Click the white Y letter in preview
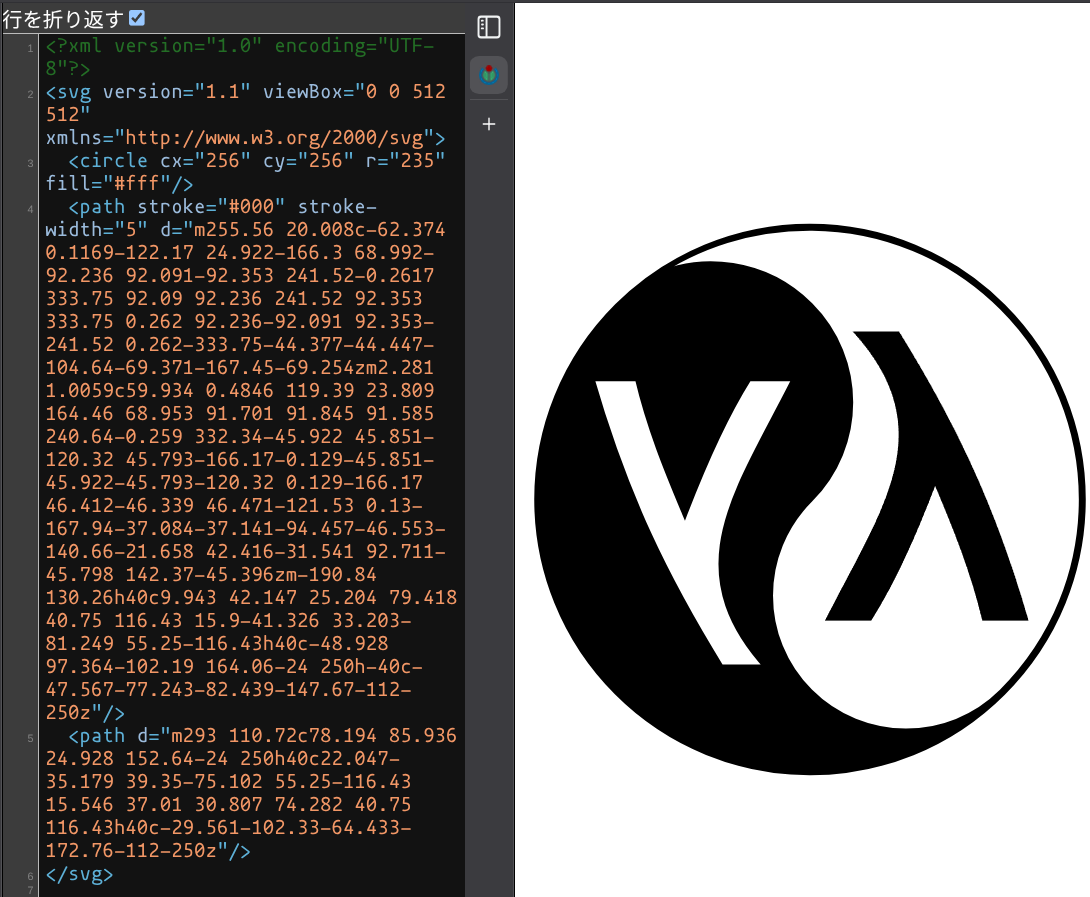The height and width of the screenshot is (897, 1090). click(x=692, y=522)
